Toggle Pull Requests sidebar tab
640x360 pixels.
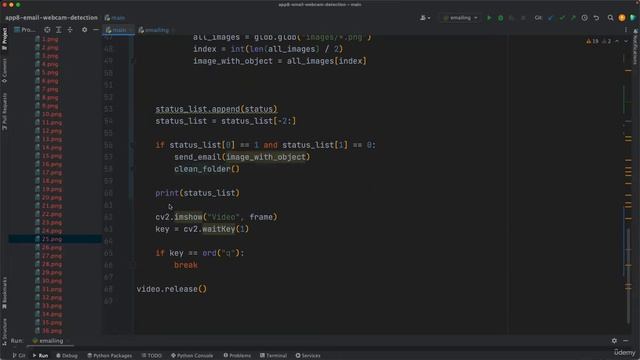pyautogui.click(x=4, y=111)
